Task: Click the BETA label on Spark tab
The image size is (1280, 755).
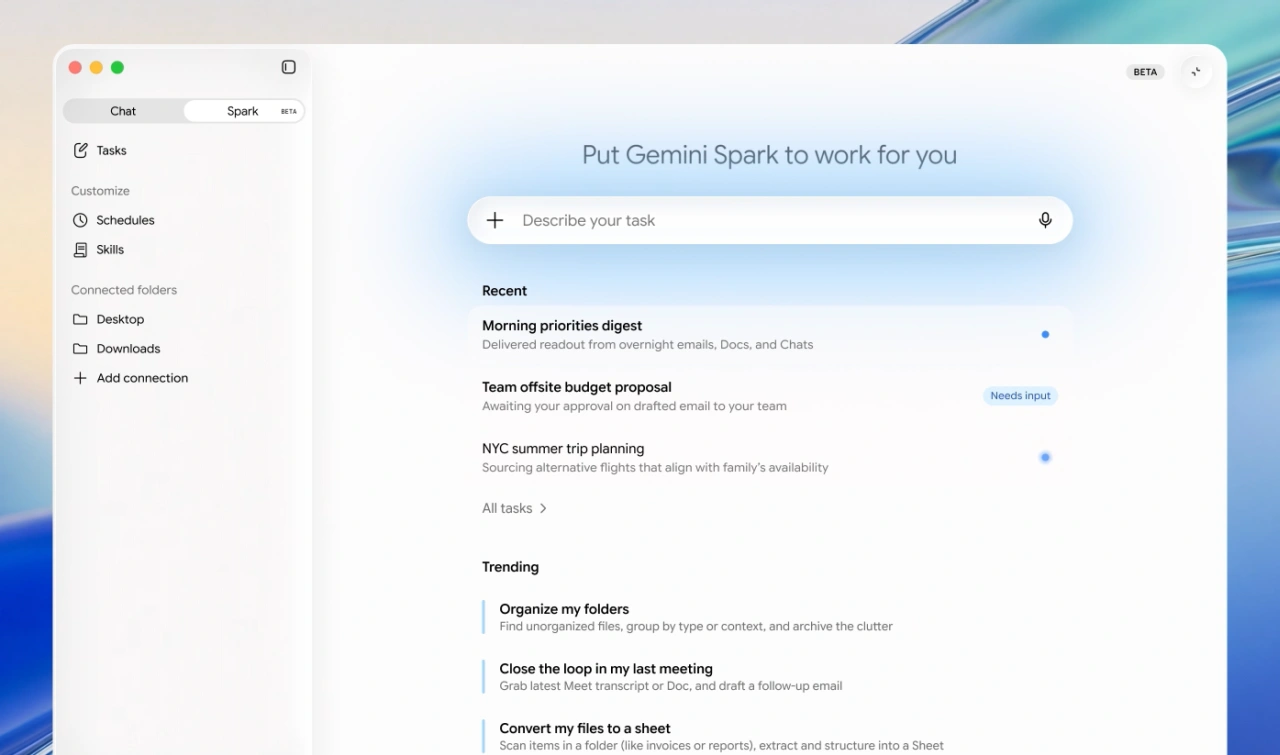Action: (x=288, y=111)
